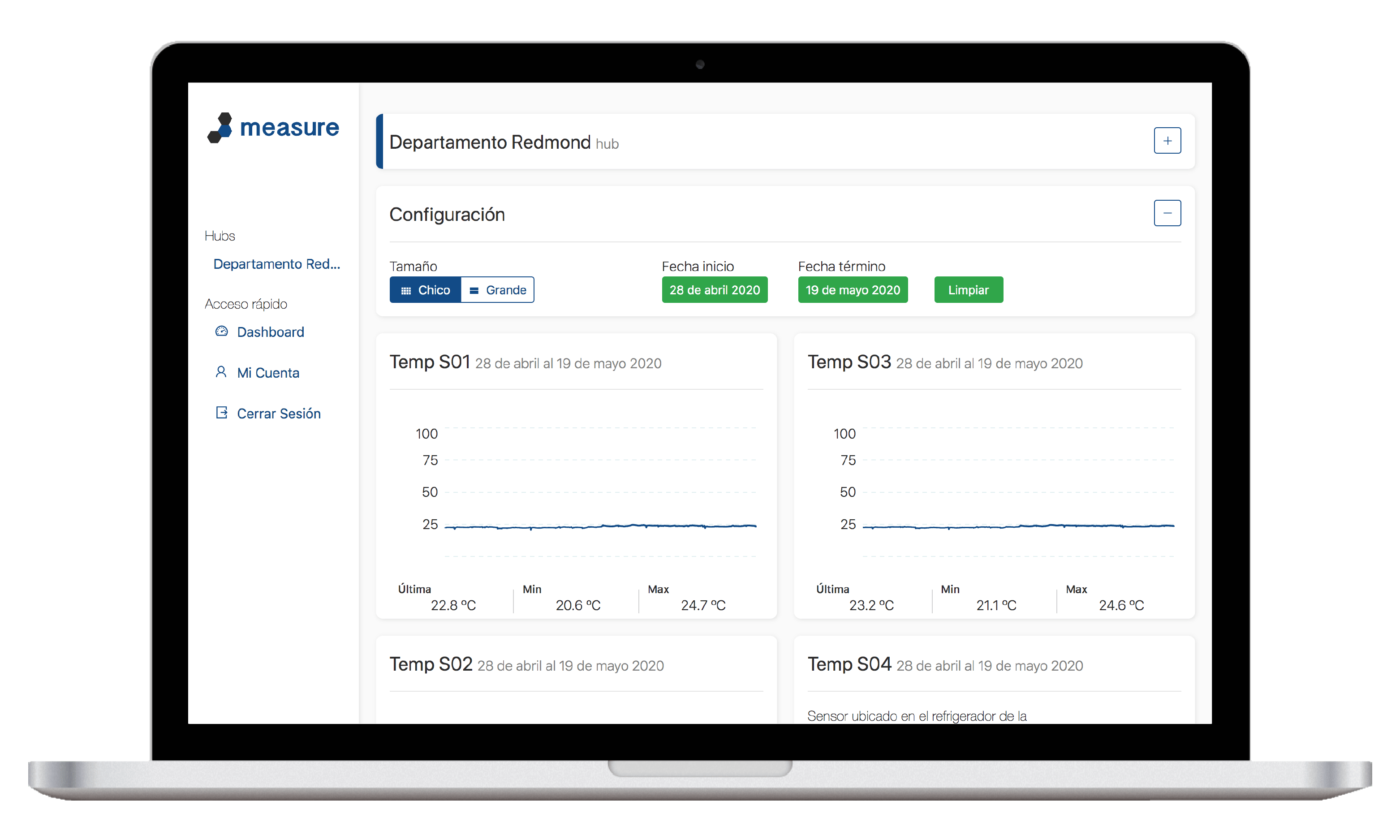
Task: Click the Dashboard gauge icon
Action: pos(221,331)
